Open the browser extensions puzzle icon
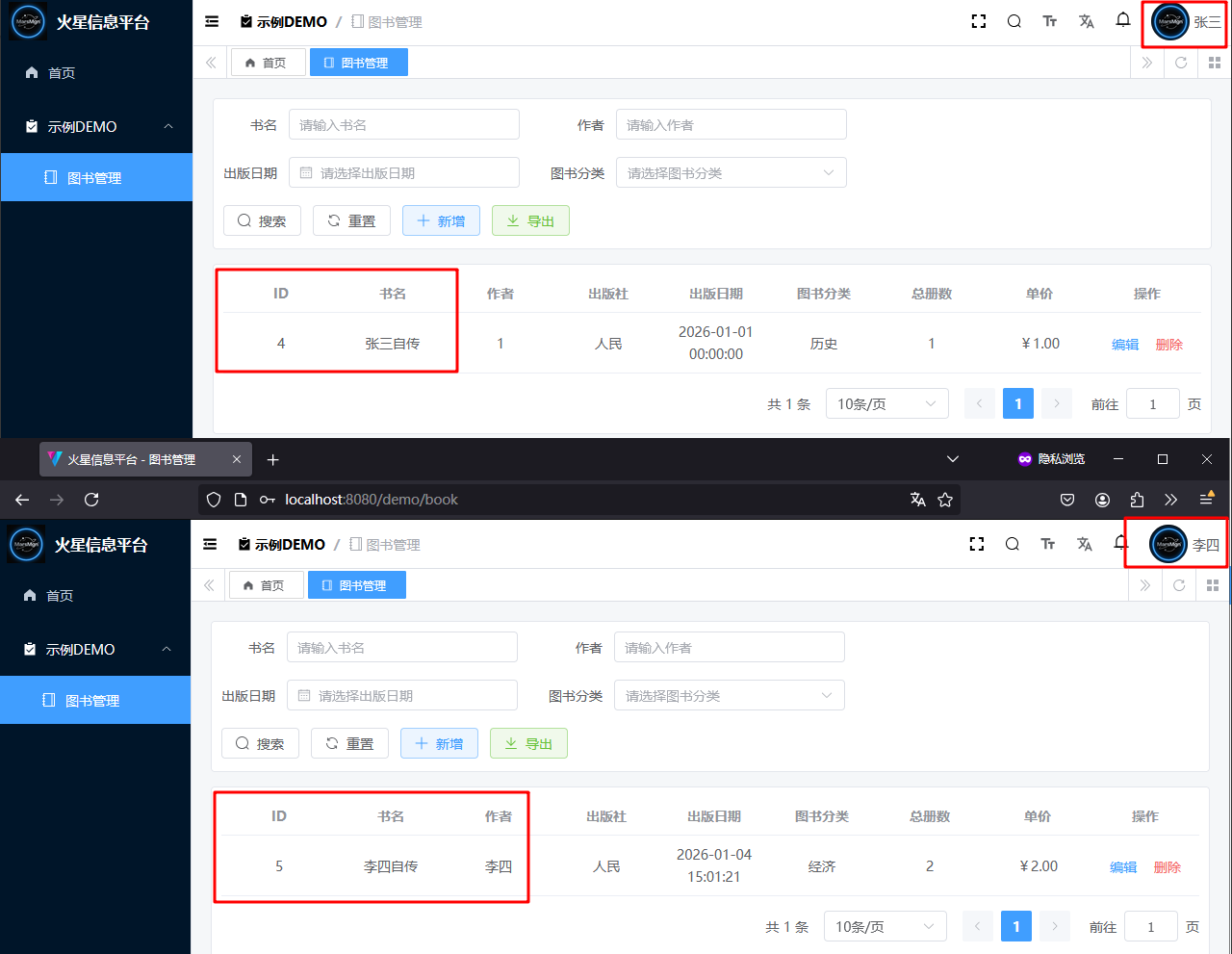Viewport: 1232px width, 954px height. coord(1137,500)
